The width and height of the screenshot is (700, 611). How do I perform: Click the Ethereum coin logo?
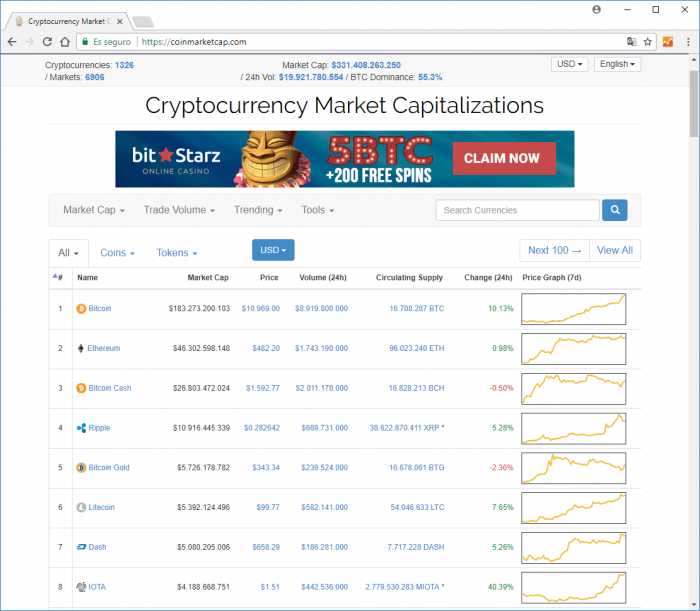(81, 348)
